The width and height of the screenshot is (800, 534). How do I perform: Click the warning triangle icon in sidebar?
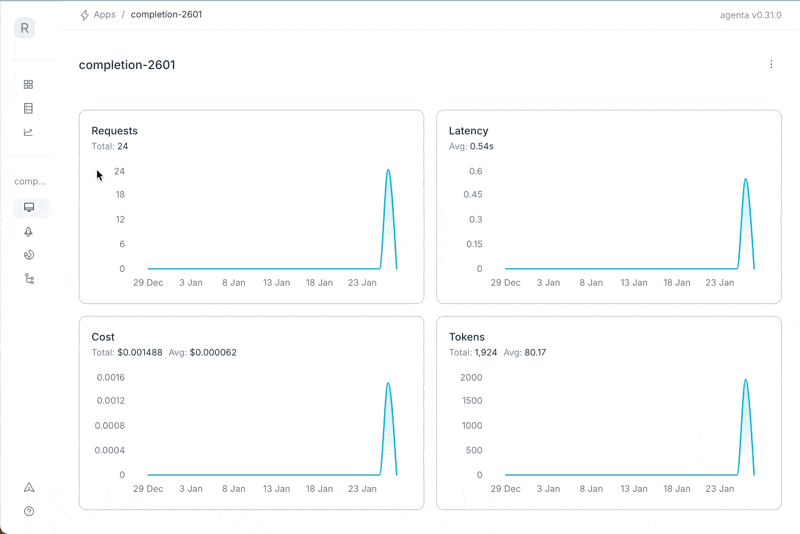(x=29, y=488)
